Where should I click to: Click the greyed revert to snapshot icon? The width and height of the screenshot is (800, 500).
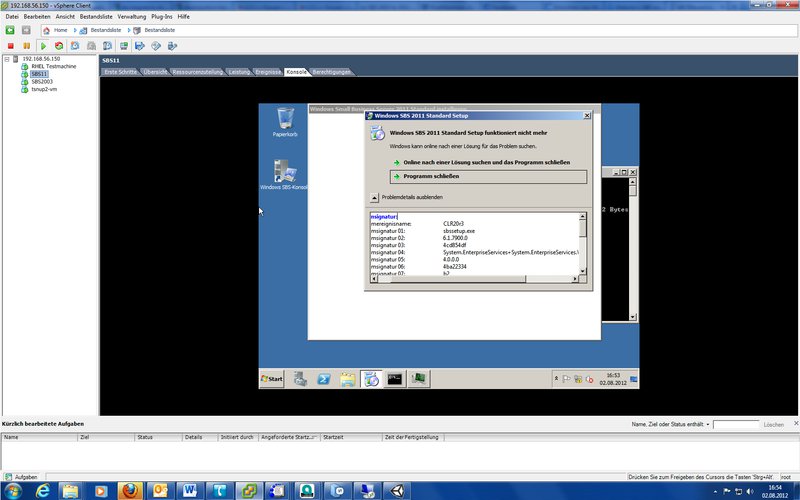91,46
